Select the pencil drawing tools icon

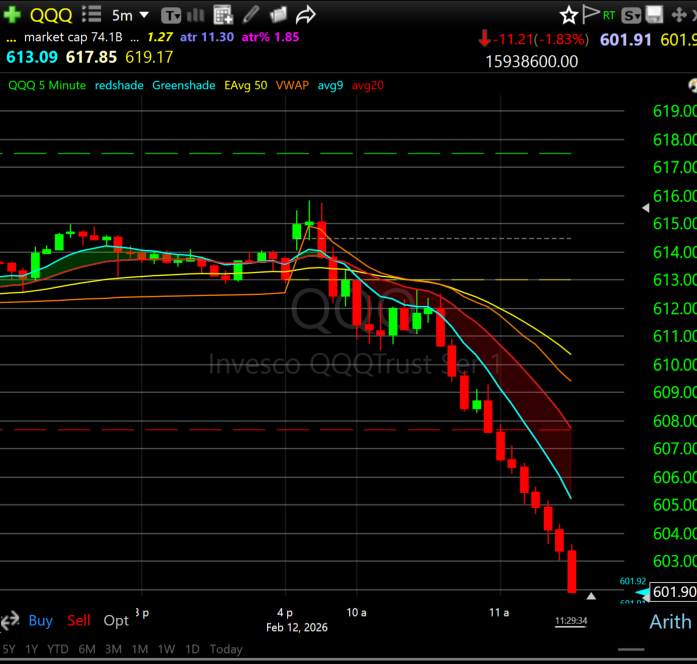click(251, 15)
